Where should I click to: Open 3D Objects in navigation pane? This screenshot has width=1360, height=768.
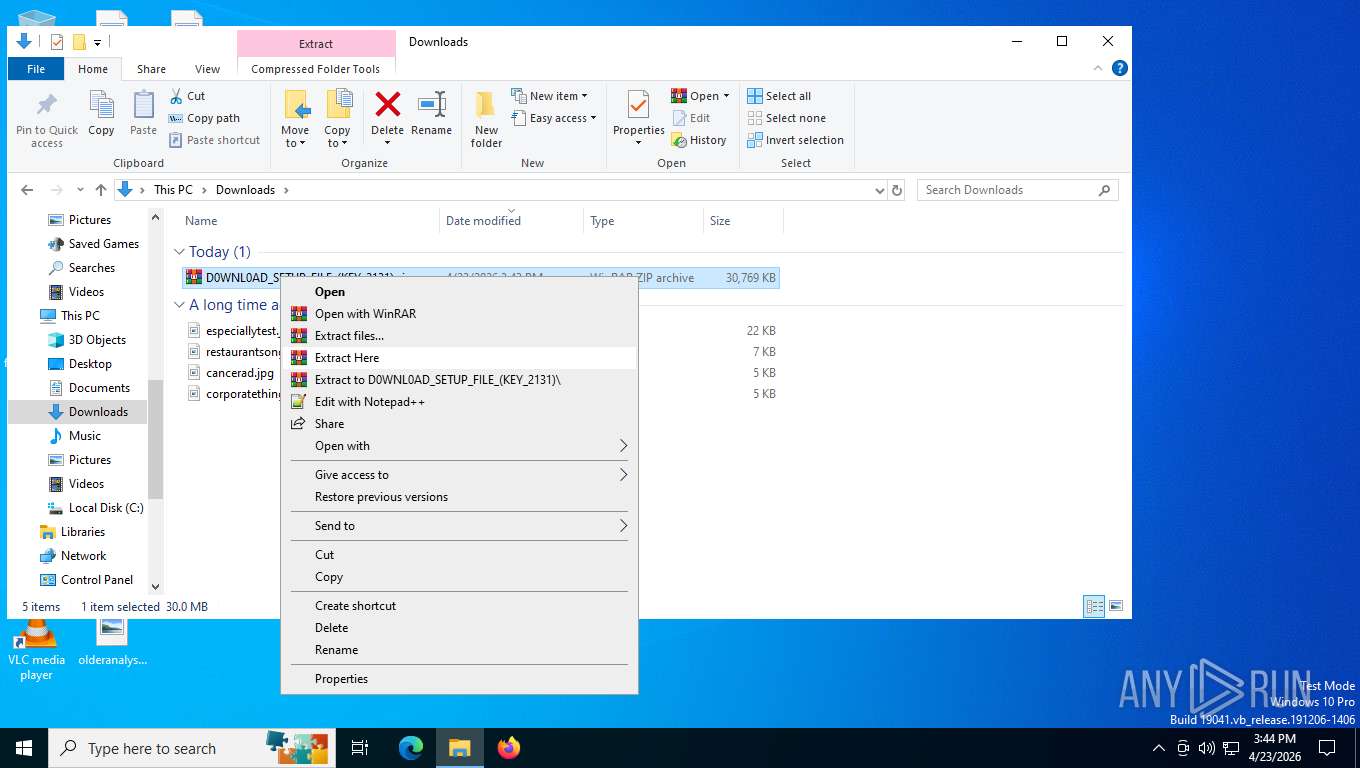(x=97, y=340)
